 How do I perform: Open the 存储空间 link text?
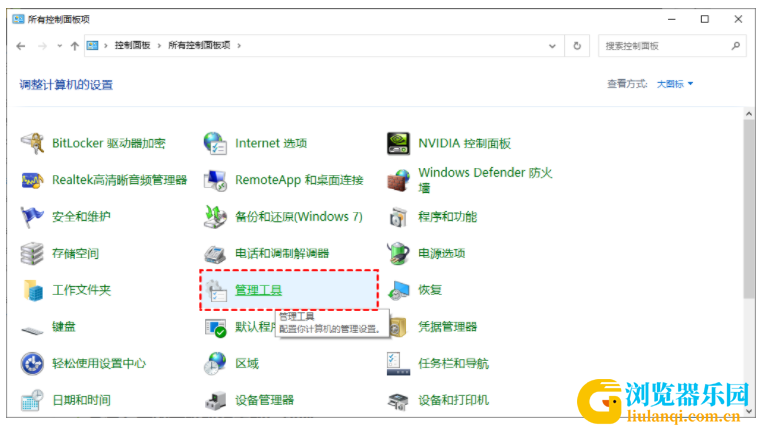pyautogui.click(x=75, y=253)
